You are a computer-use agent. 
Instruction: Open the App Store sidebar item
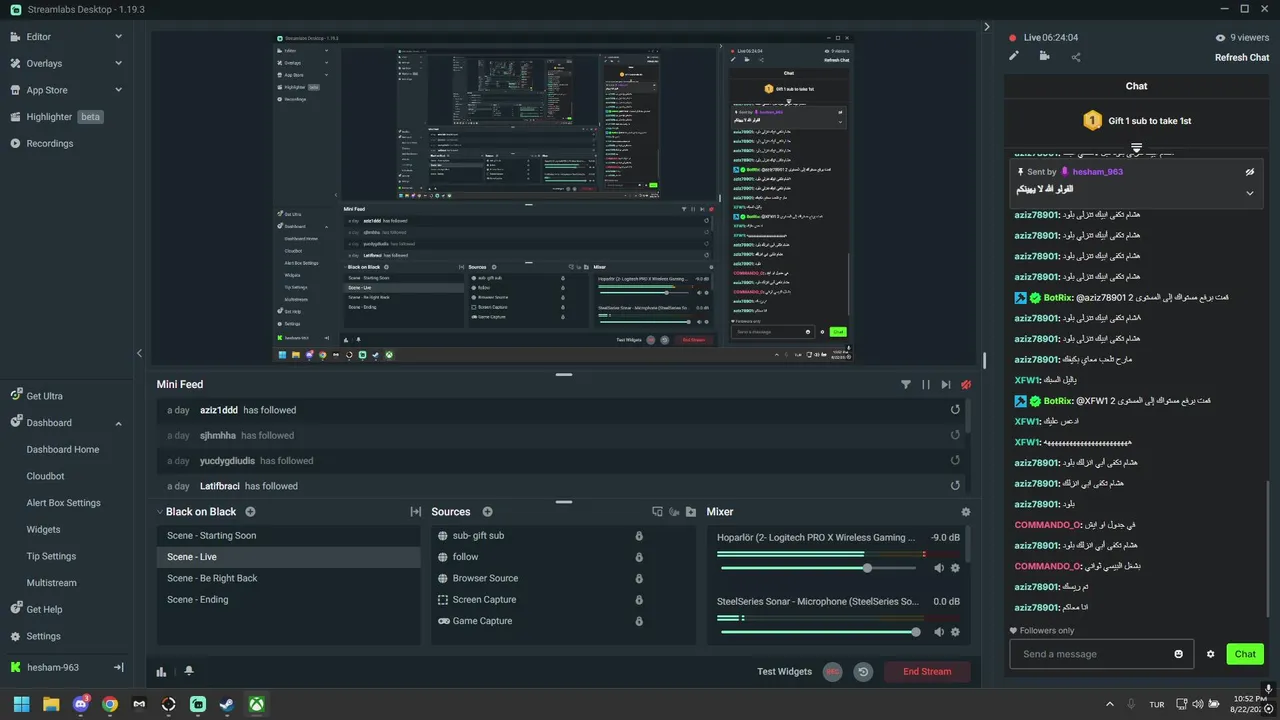[46, 90]
